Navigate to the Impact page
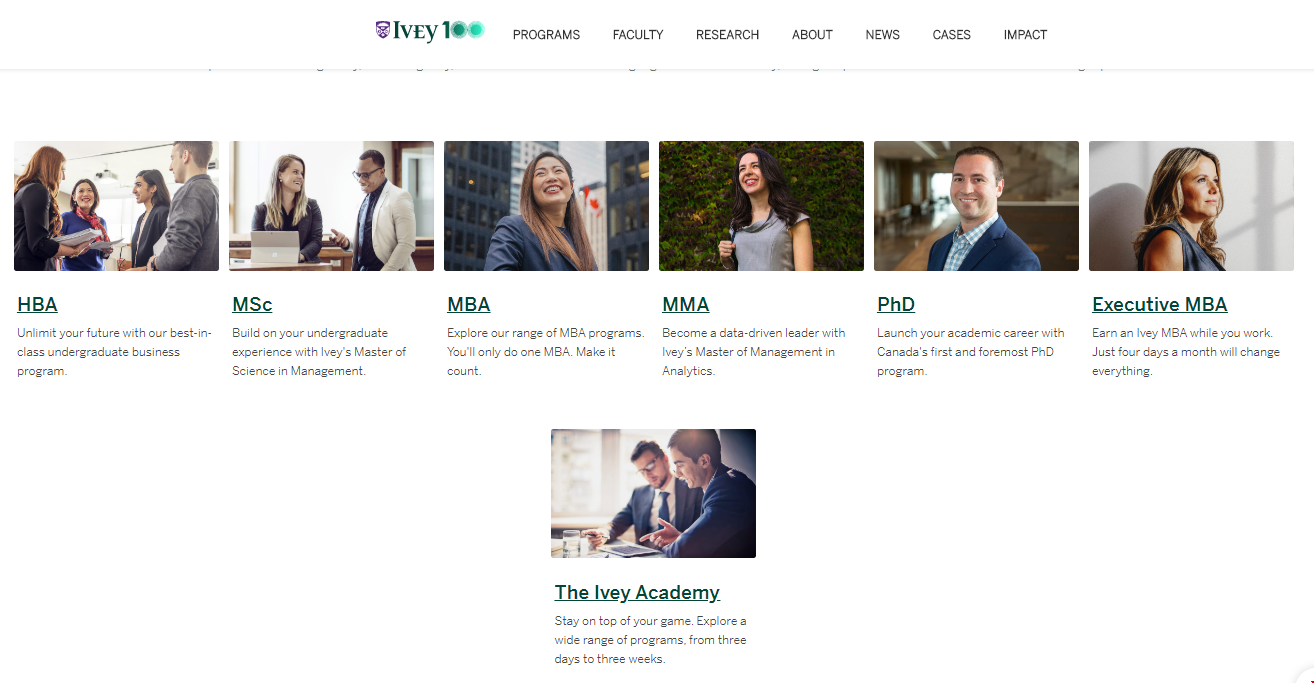 [1025, 35]
